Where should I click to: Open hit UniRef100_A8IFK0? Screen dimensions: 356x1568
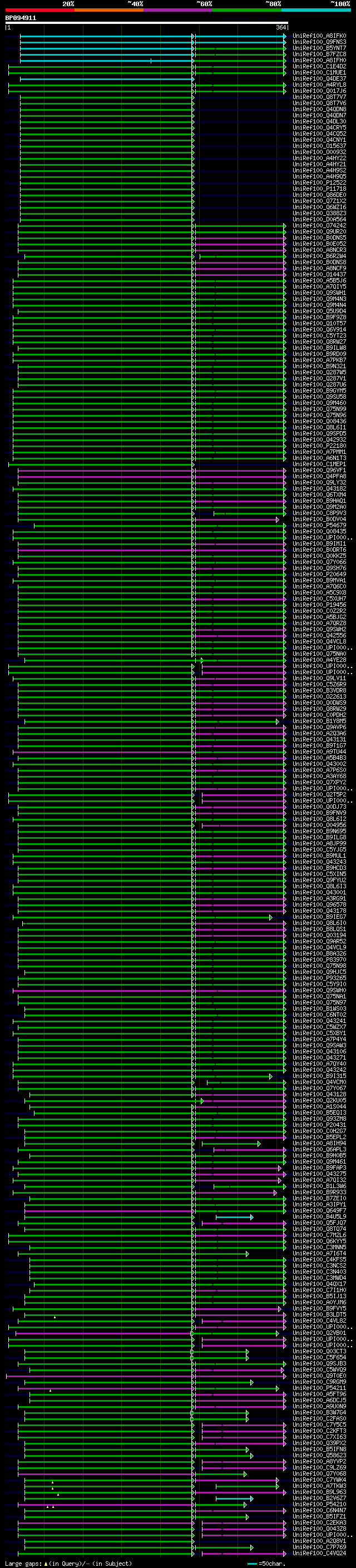319,36
